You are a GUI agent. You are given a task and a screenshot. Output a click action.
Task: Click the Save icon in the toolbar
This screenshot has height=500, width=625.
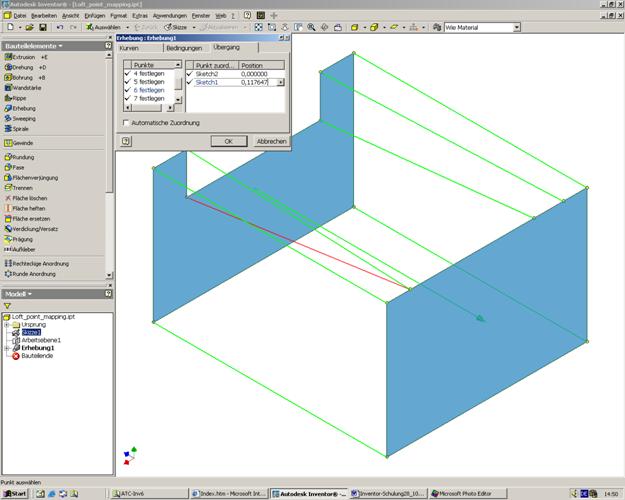click(43, 27)
